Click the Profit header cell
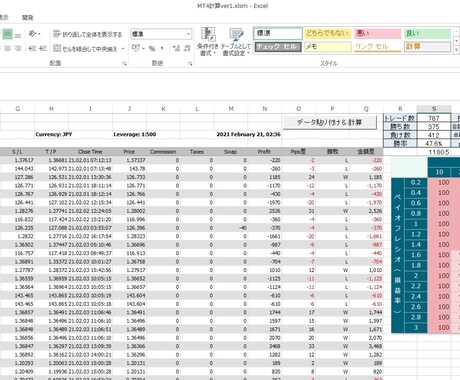 265,152
